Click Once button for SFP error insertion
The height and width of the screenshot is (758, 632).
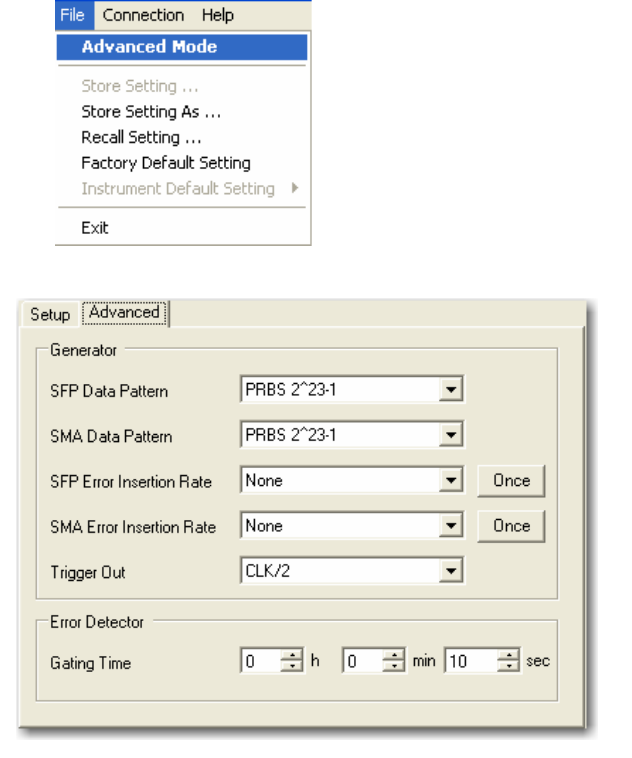tap(511, 481)
